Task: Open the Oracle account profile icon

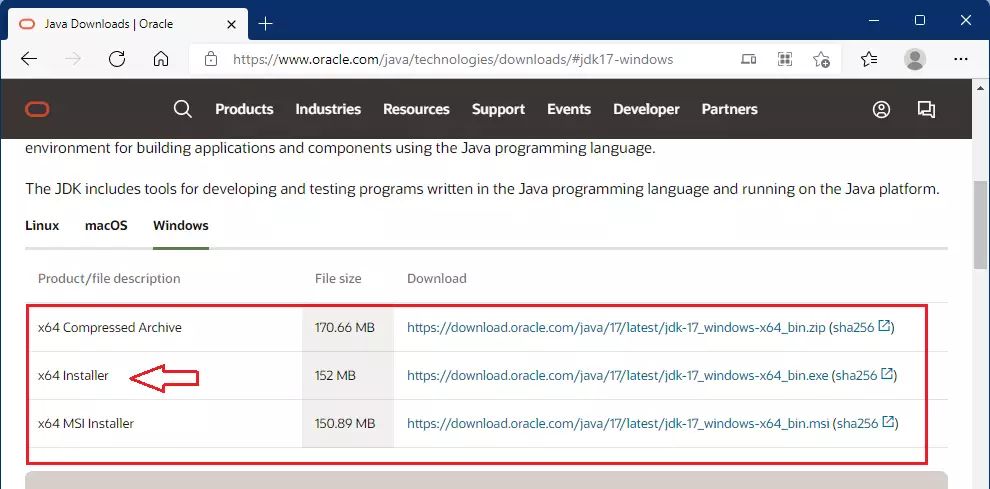Action: coord(881,109)
